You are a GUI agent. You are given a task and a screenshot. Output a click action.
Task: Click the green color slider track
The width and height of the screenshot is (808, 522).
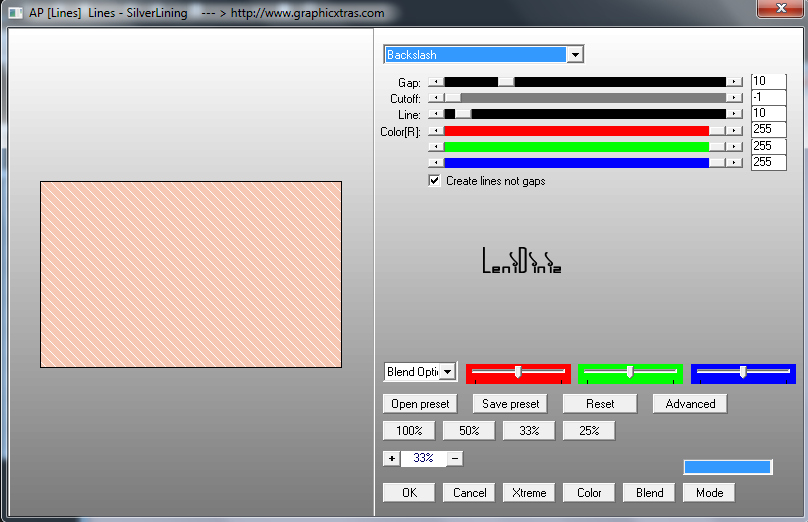[x=576, y=147]
